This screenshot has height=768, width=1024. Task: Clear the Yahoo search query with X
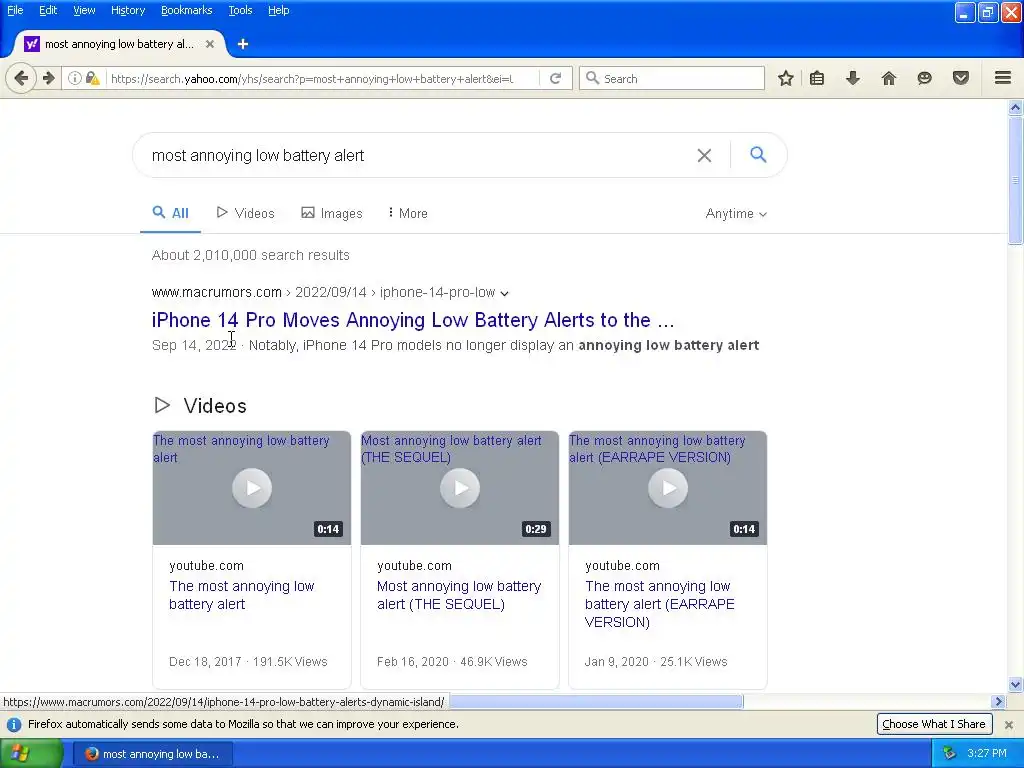[704, 155]
